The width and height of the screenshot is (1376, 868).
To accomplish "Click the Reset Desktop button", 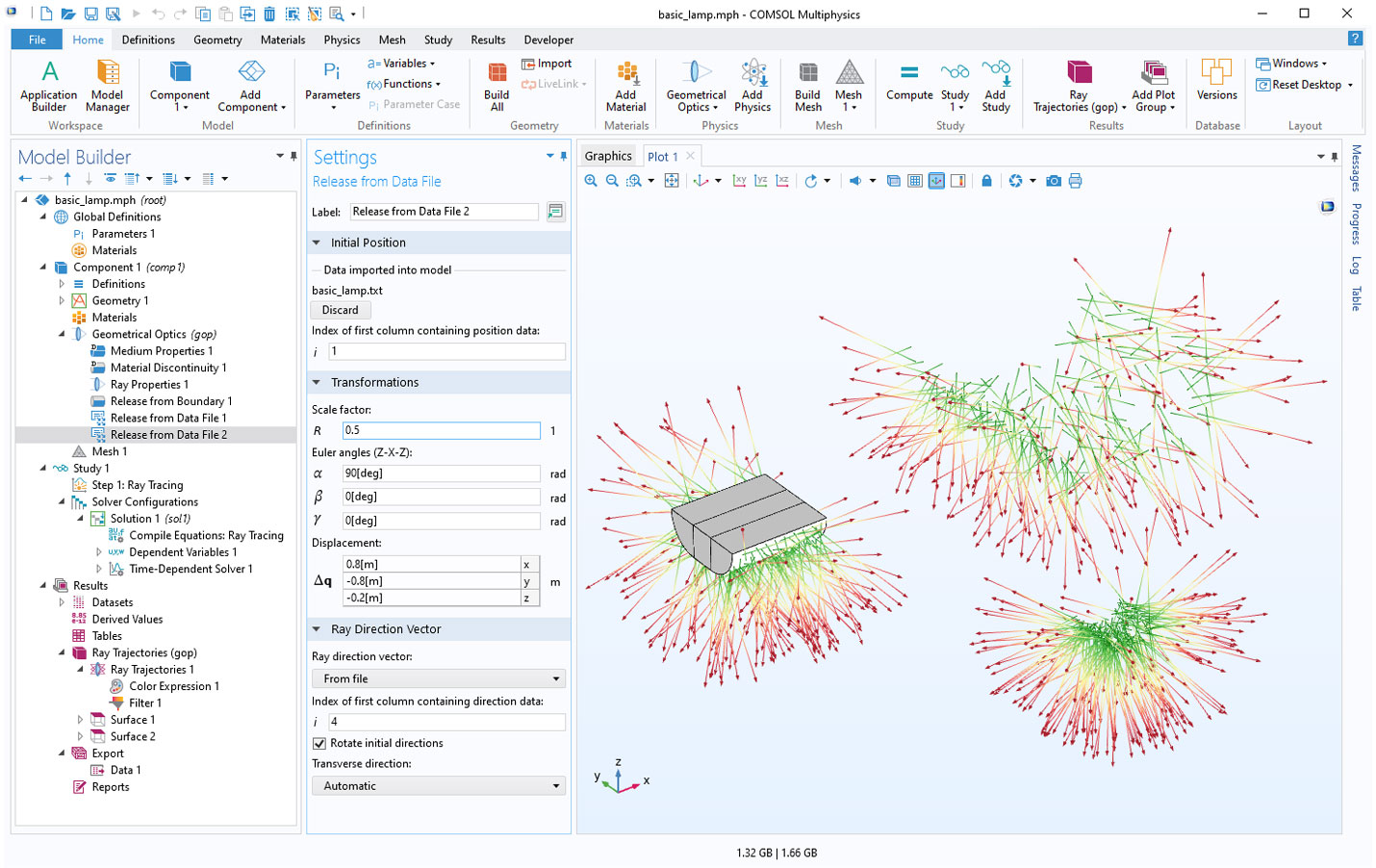I will click(x=1306, y=85).
